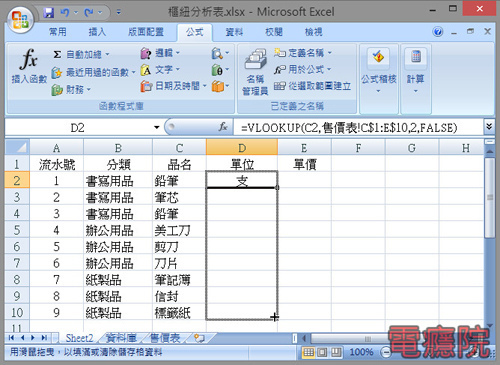
Task: Open lookup and reference functions icon
Action: point(220,53)
